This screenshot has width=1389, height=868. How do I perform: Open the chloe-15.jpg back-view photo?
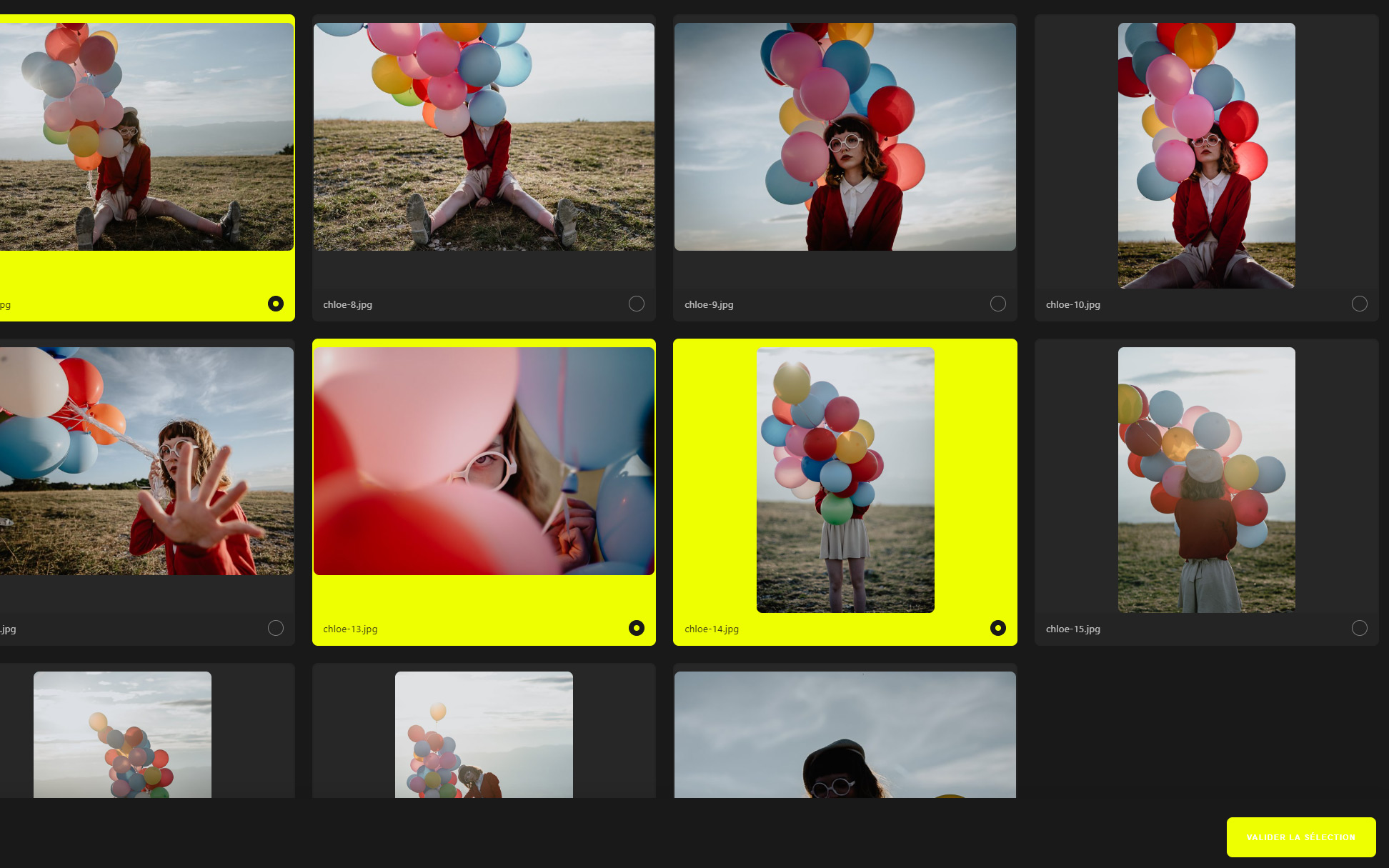[x=1206, y=479]
